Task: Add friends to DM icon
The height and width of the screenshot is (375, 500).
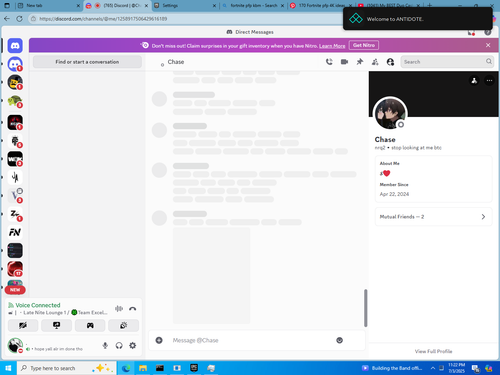Action: (375, 62)
